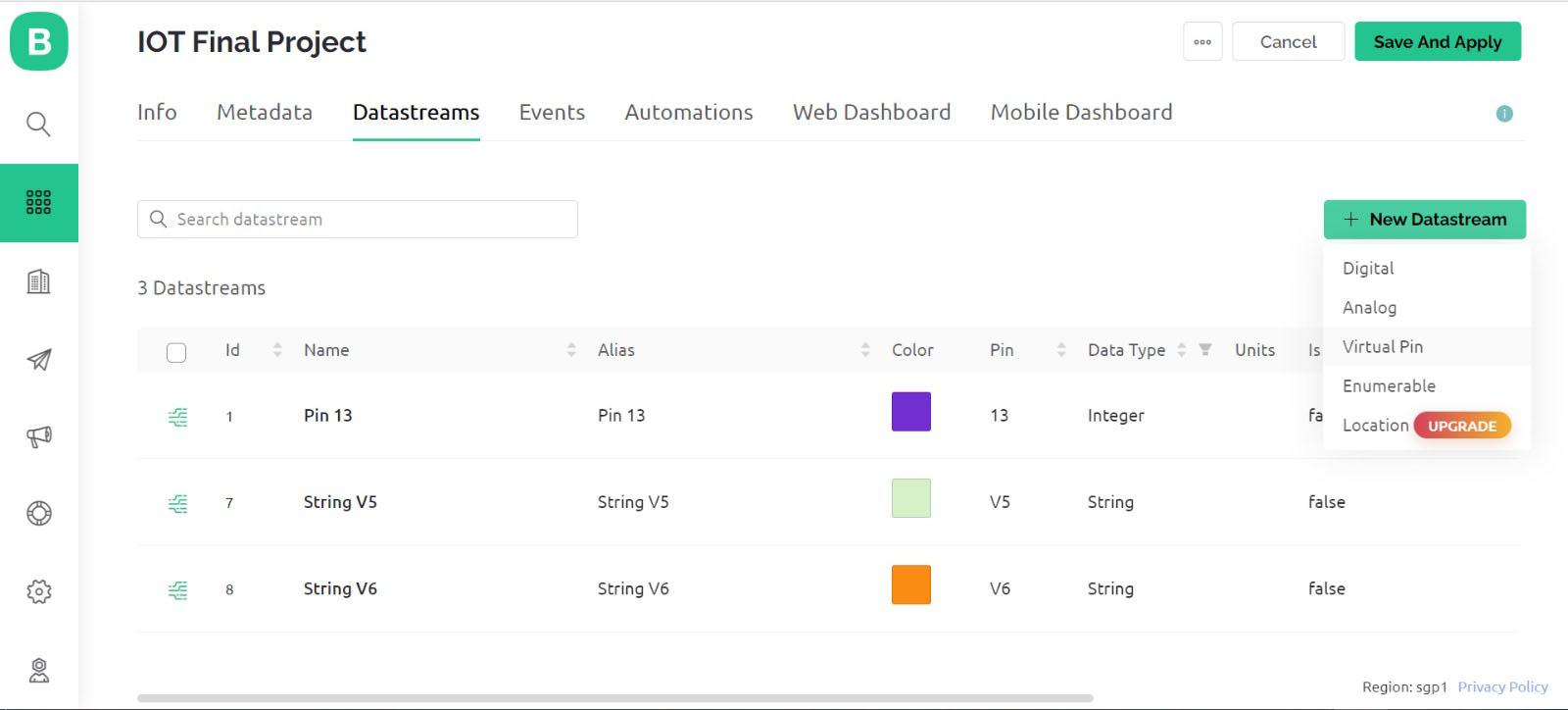Select Enumerable from the datastream menu
The width and height of the screenshot is (1568, 710).
tap(1389, 386)
